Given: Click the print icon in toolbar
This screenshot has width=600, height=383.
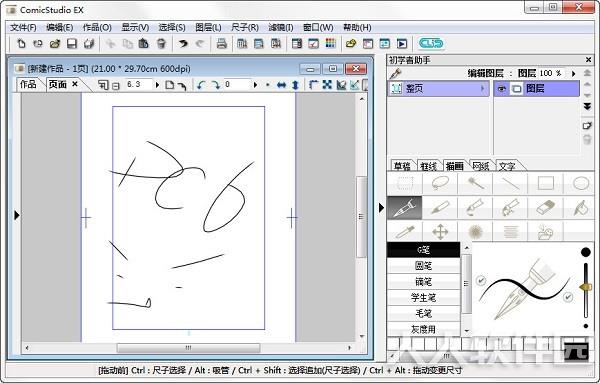Looking at the screenshot, I should 222,44.
